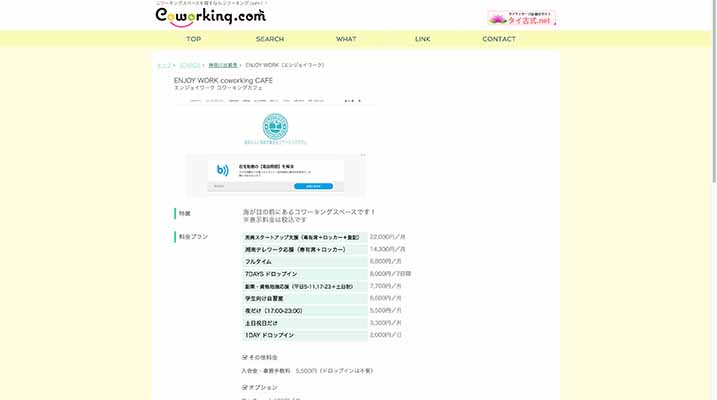Open the WHAT menu item

pos(346,39)
